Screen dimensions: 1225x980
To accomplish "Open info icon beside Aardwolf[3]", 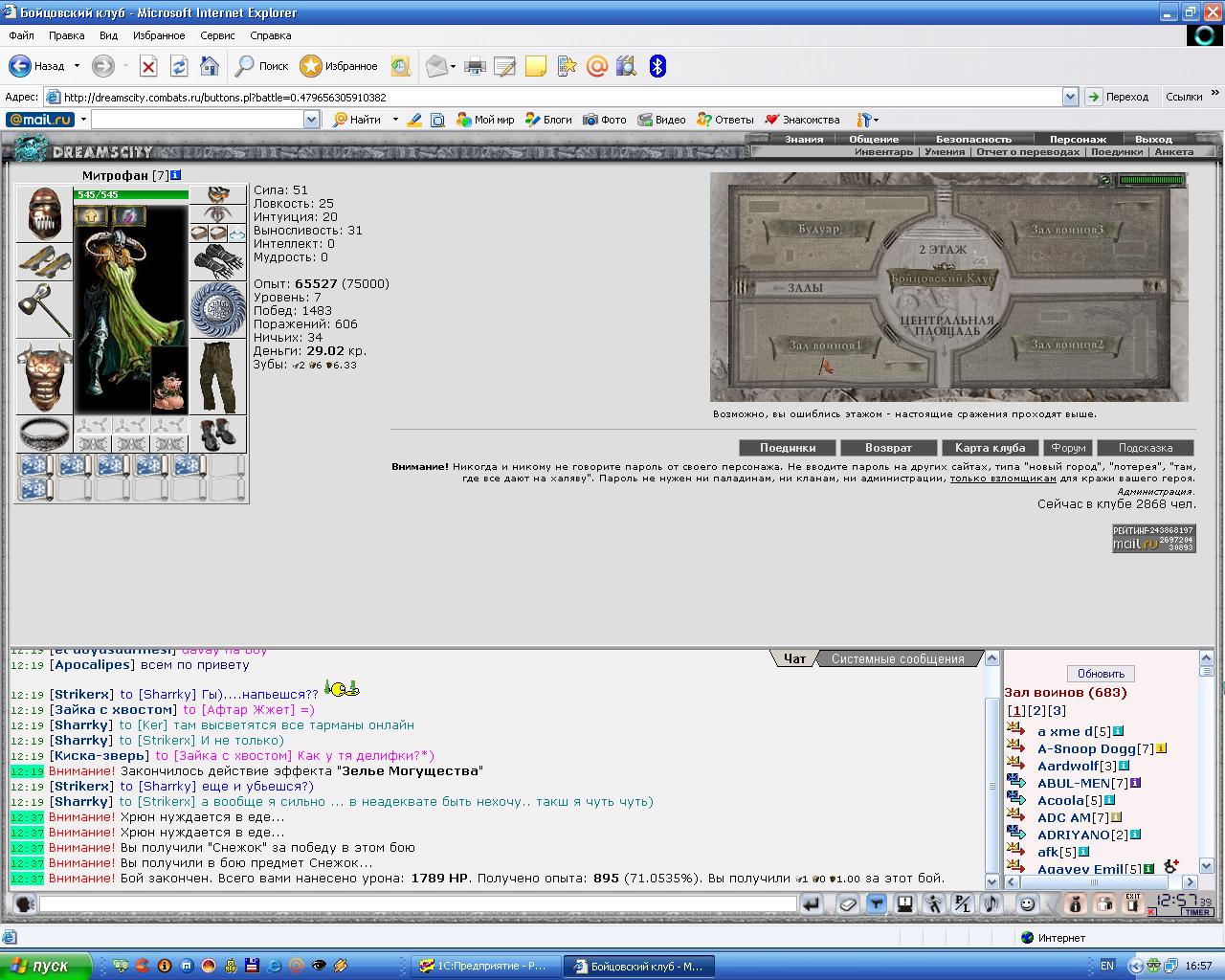I will (1125, 766).
